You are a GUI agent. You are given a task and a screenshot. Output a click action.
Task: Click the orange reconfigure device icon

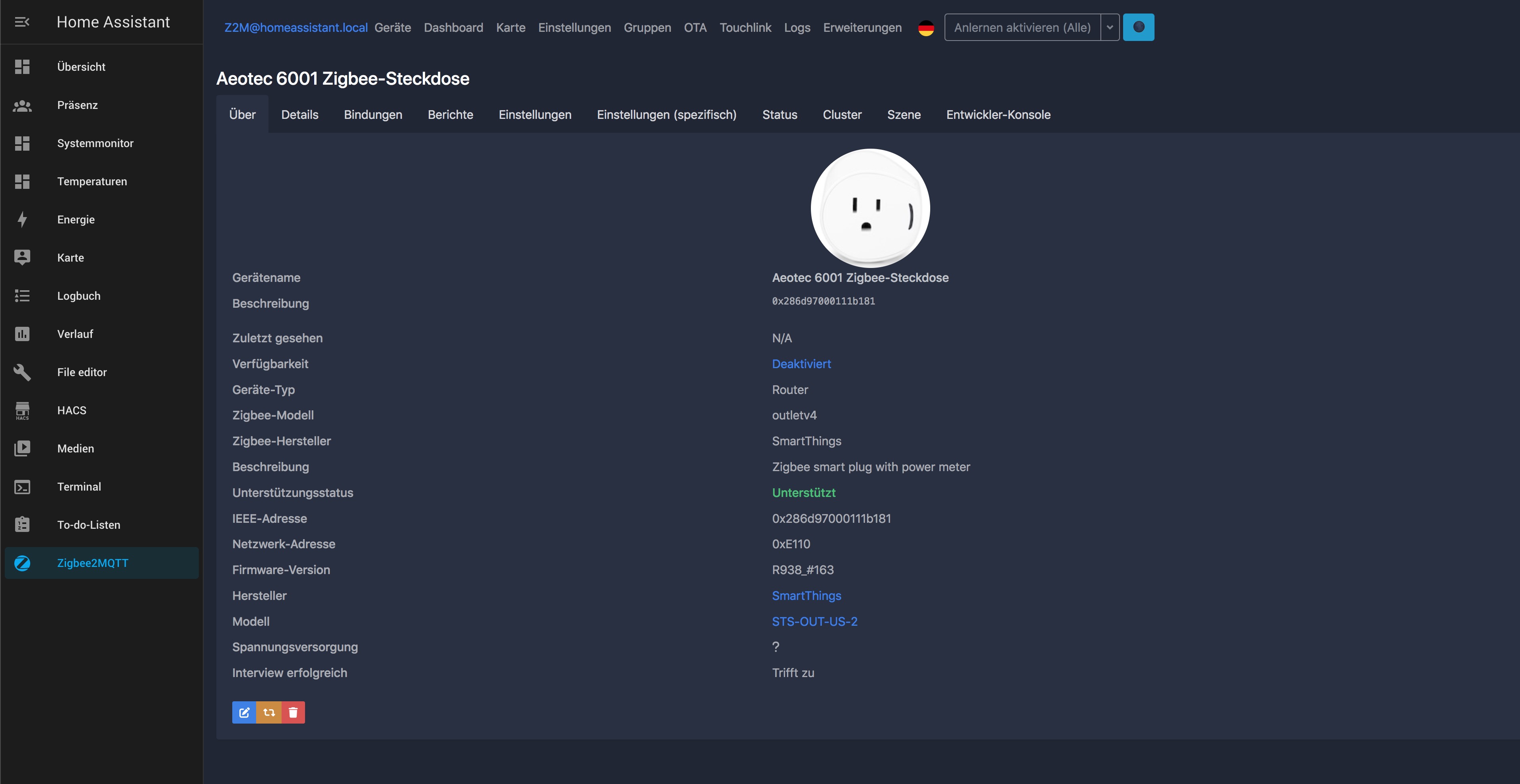tap(269, 712)
